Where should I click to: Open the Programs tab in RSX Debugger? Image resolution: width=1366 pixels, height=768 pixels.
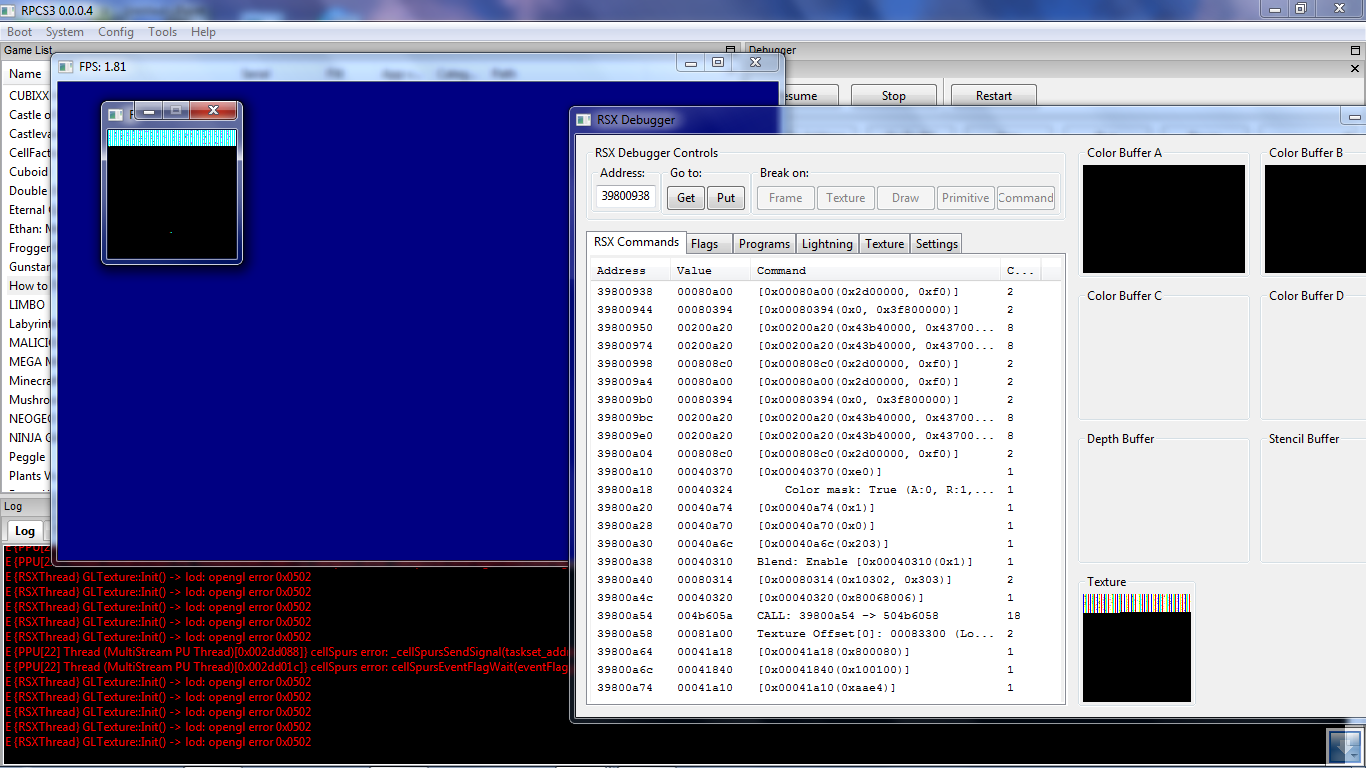(764, 244)
